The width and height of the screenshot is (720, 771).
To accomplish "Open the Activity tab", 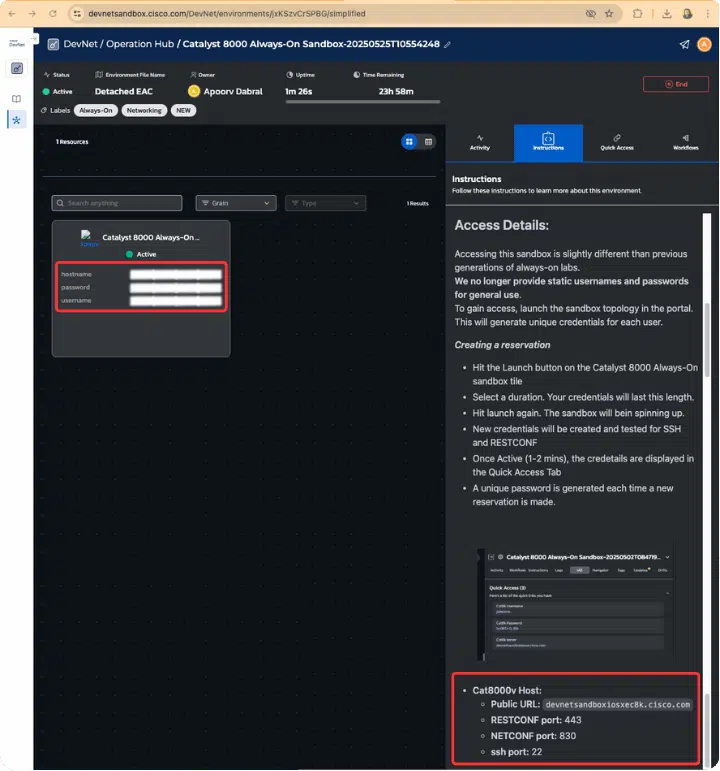I will pyautogui.click(x=480, y=142).
